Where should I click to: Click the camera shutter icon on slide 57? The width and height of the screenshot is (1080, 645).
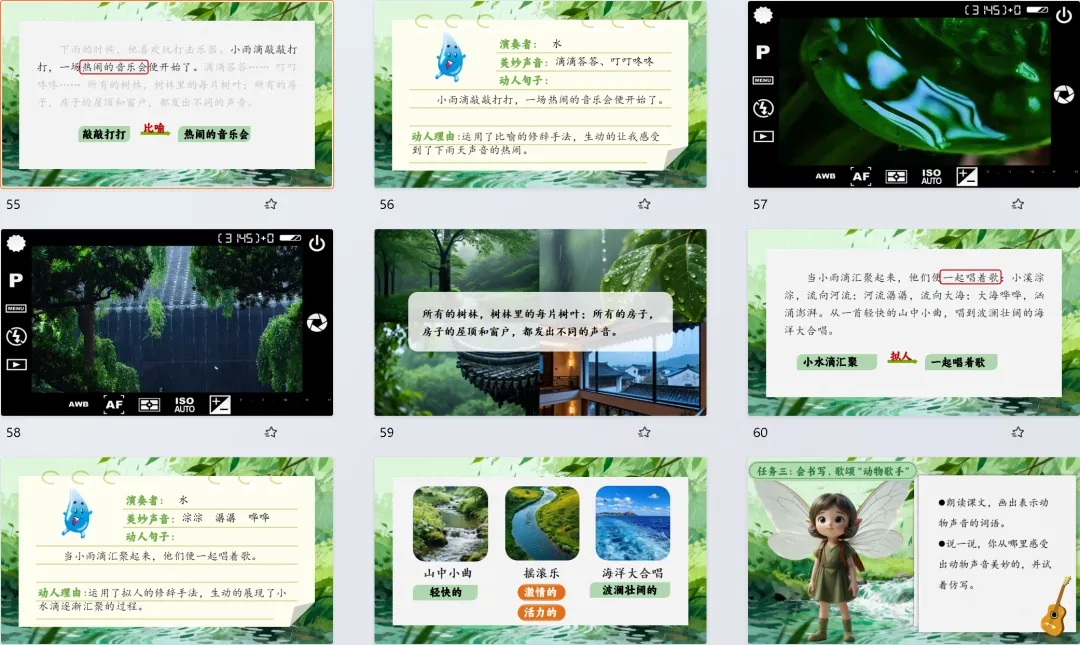point(1063,94)
